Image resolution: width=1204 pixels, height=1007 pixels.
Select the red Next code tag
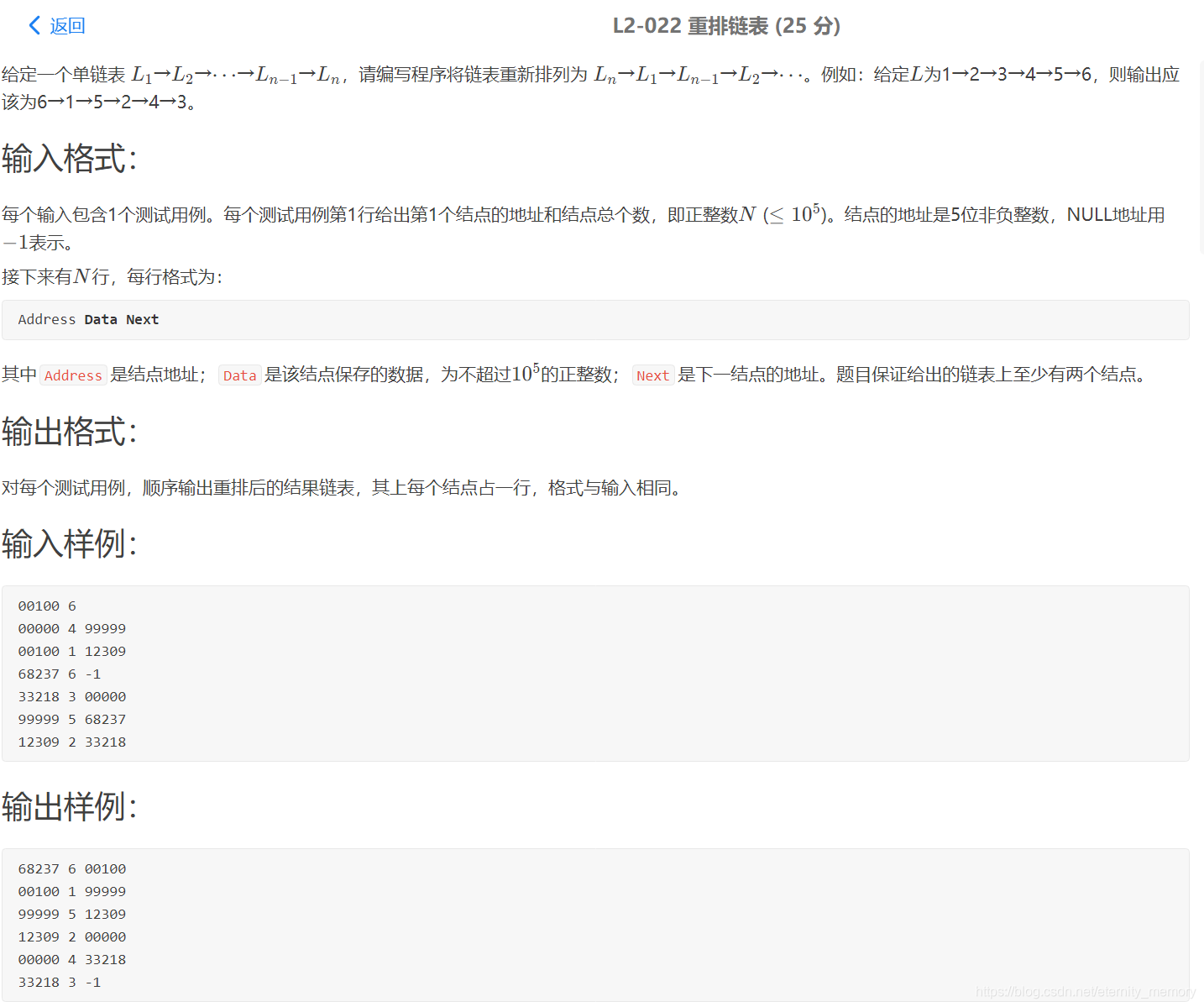point(652,375)
